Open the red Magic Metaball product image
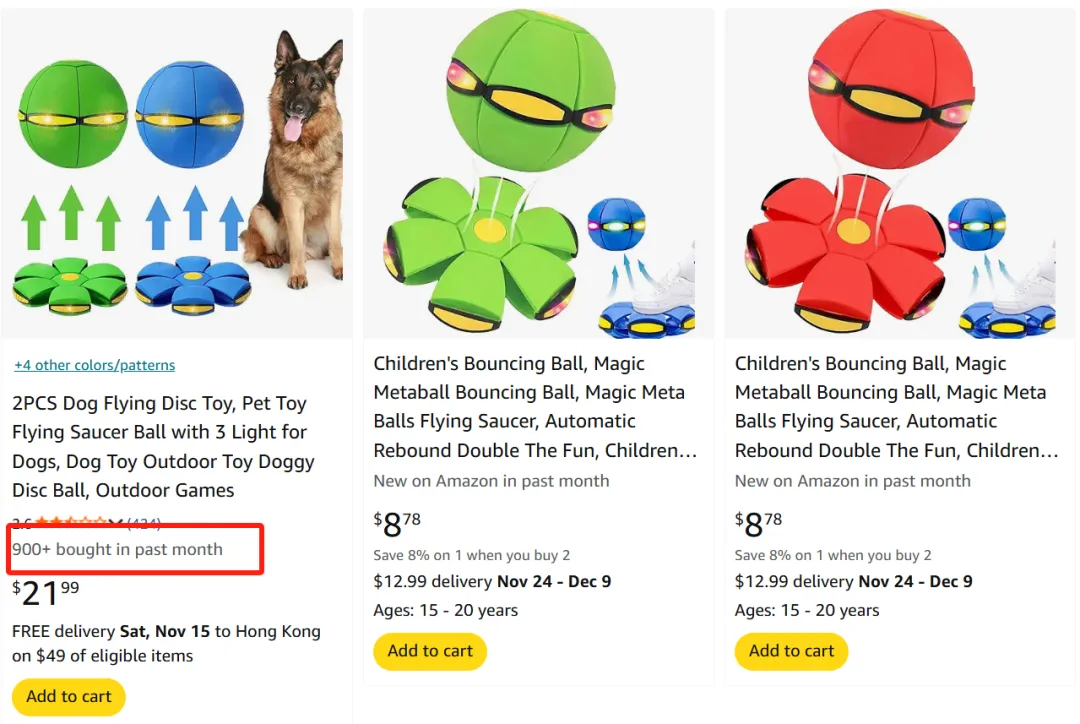This screenshot has width=1080, height=724. [x=899, y=173]
